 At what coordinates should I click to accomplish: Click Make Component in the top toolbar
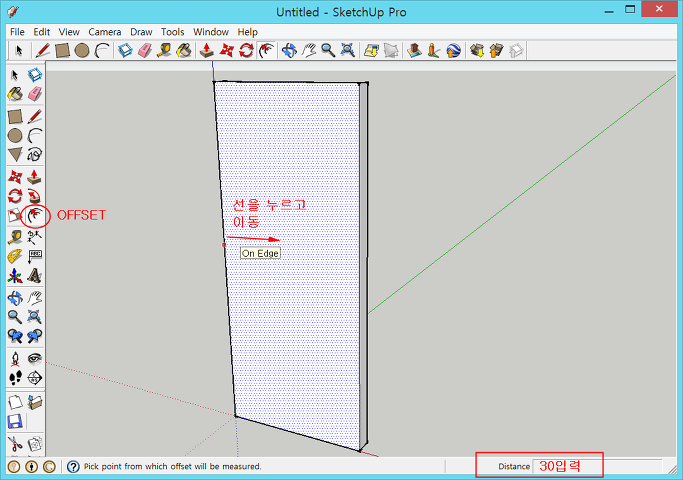tap(125, 51)
